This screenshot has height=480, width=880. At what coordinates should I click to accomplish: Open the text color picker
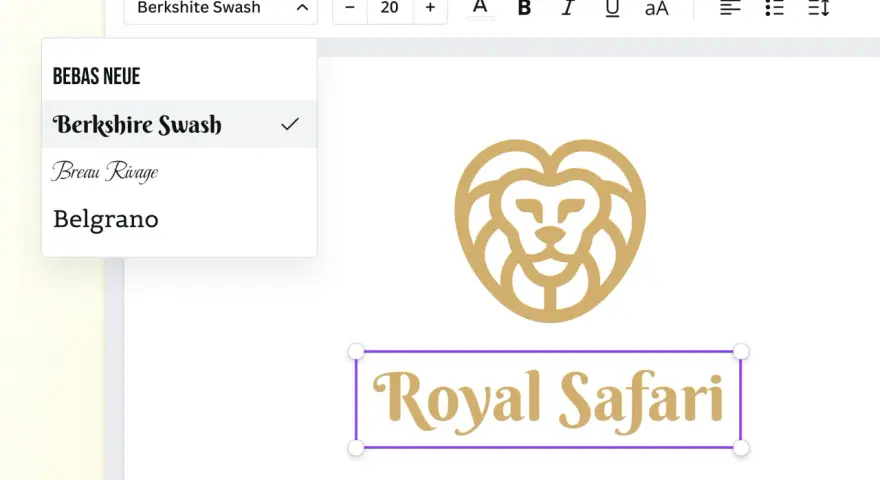480,8
